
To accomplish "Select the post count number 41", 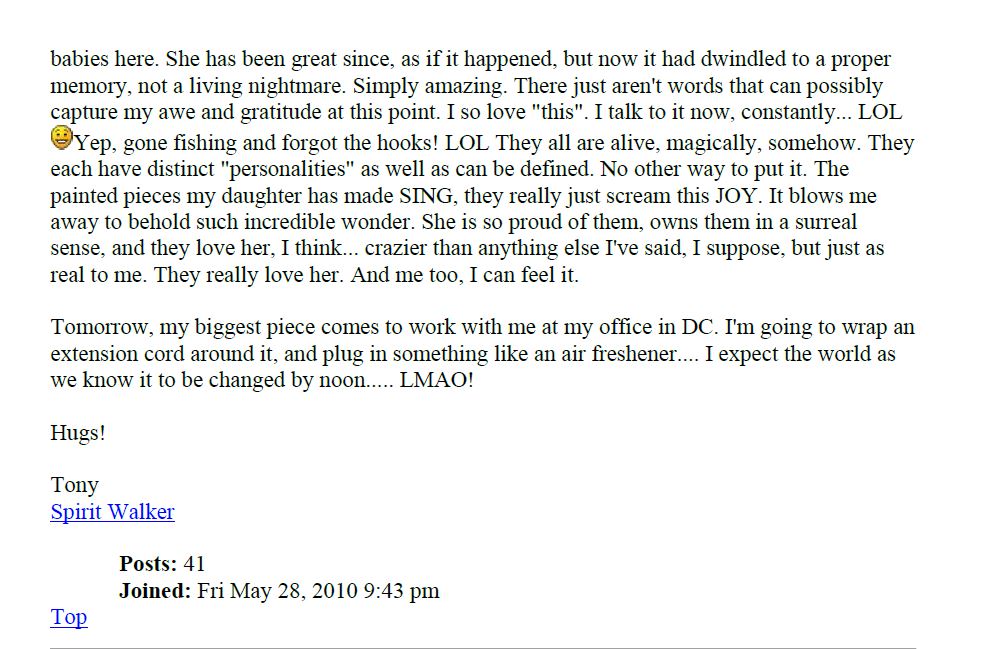I will pos(194,564).
